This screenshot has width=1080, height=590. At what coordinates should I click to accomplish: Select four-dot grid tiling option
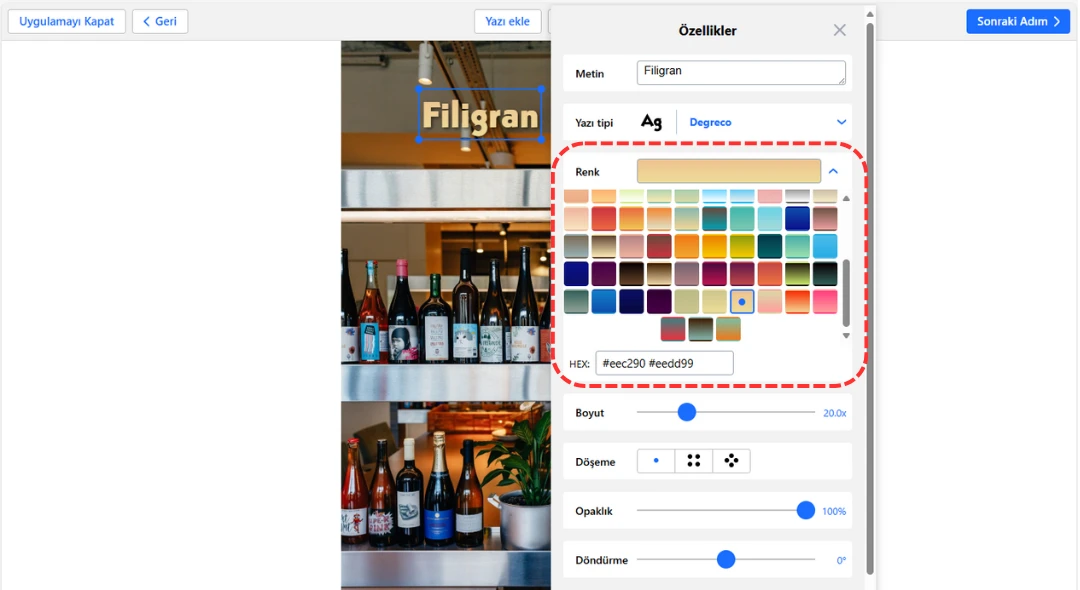pyautogui.click(x=694, y=461)
